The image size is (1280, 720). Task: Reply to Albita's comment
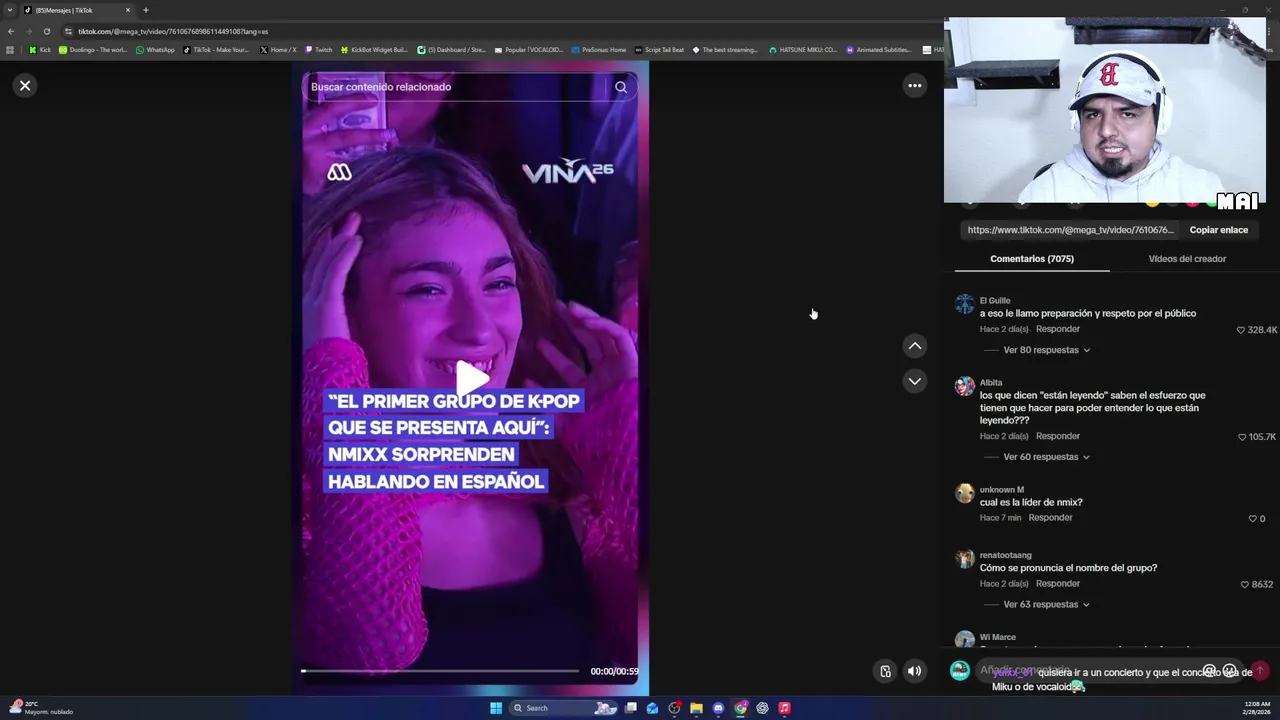(1058, 436)
